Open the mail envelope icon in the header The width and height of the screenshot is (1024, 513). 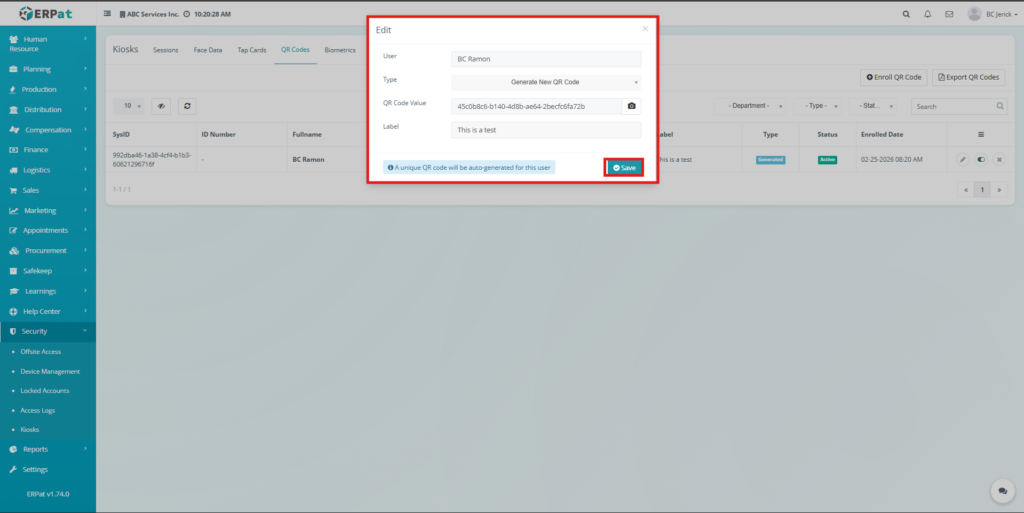[x=948, y=14]
